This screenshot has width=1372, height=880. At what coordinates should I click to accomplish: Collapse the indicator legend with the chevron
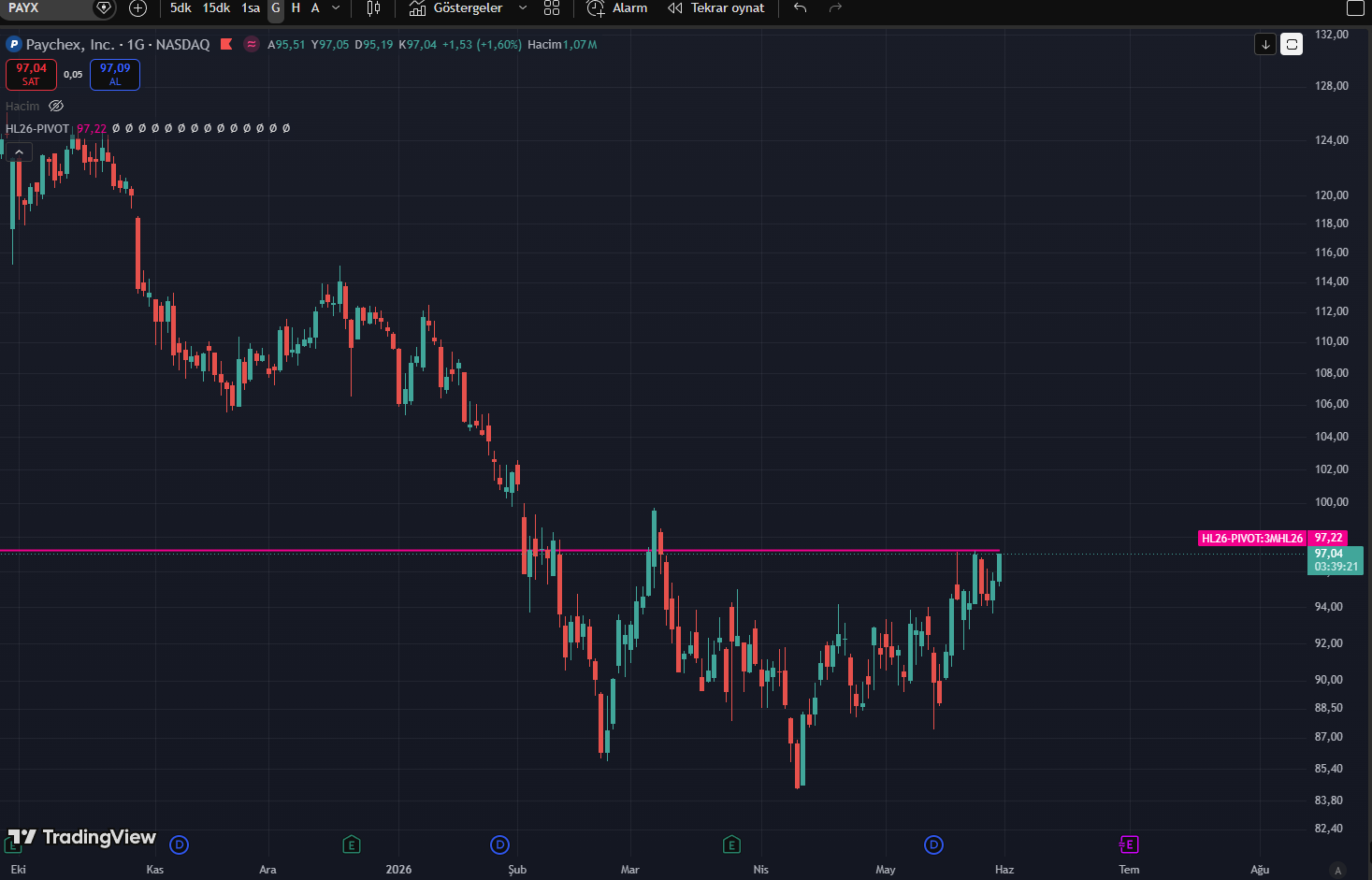pyautogui.click(x=19, y=152)
